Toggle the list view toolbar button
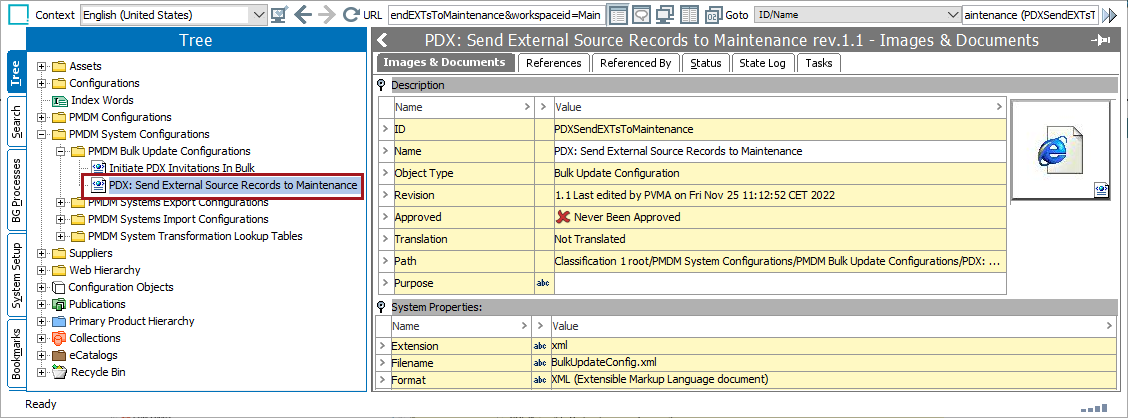 tap(618, 15)
